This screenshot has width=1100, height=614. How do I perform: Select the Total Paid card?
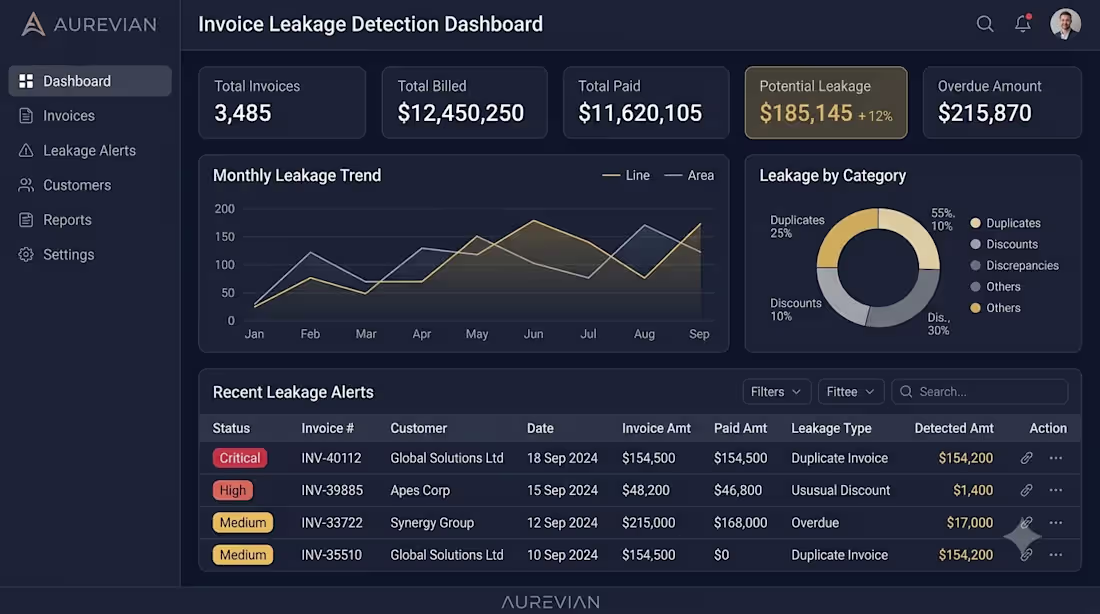tap(646, 102)
